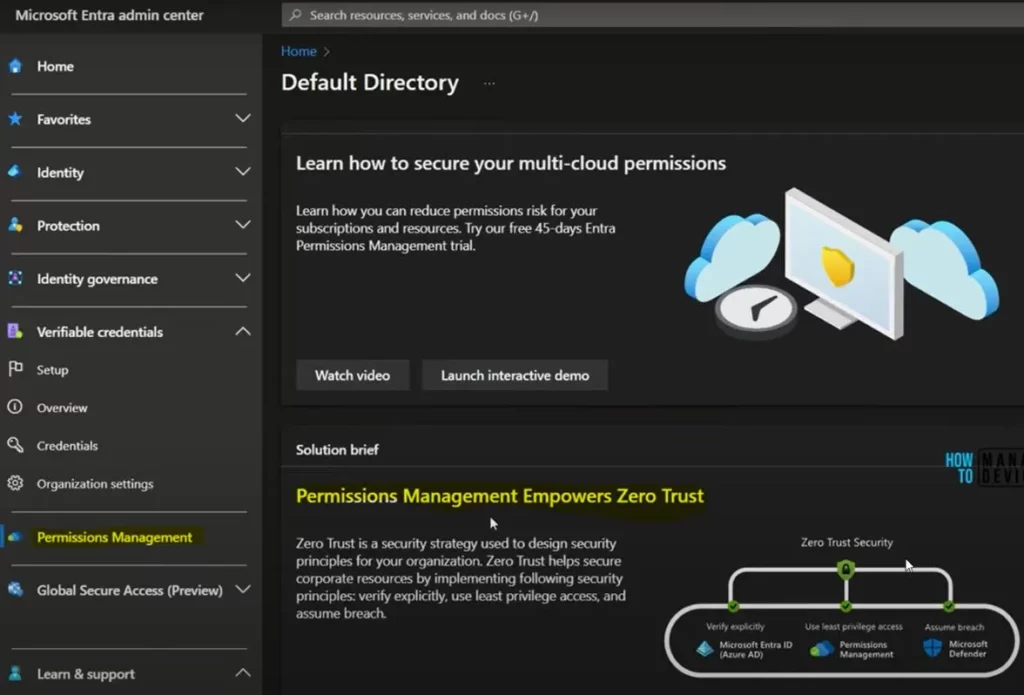The height and width of the screenshot is (695, 1024).
Task: Click the Watch video button
Action: [x=353, y=375]
